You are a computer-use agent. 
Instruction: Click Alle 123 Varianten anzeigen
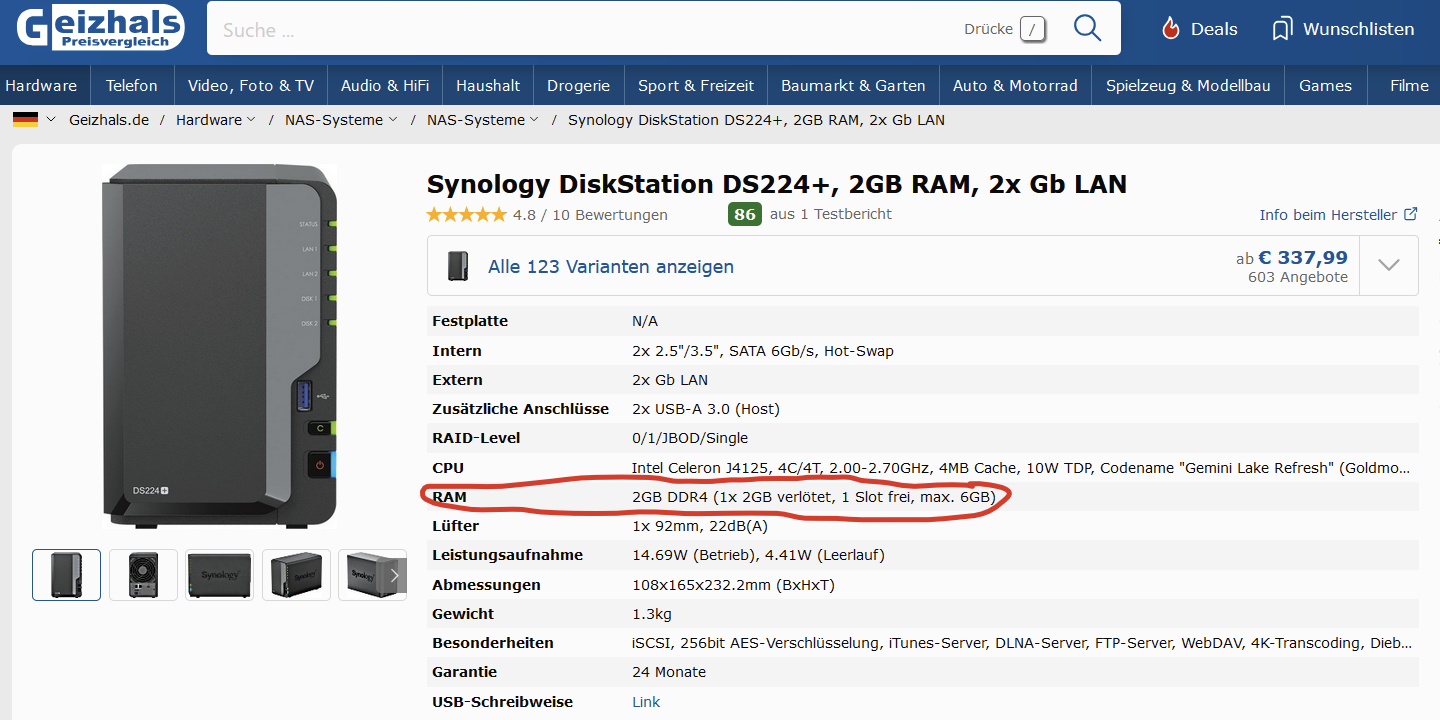pyautogui.click(x=611, y=267)
